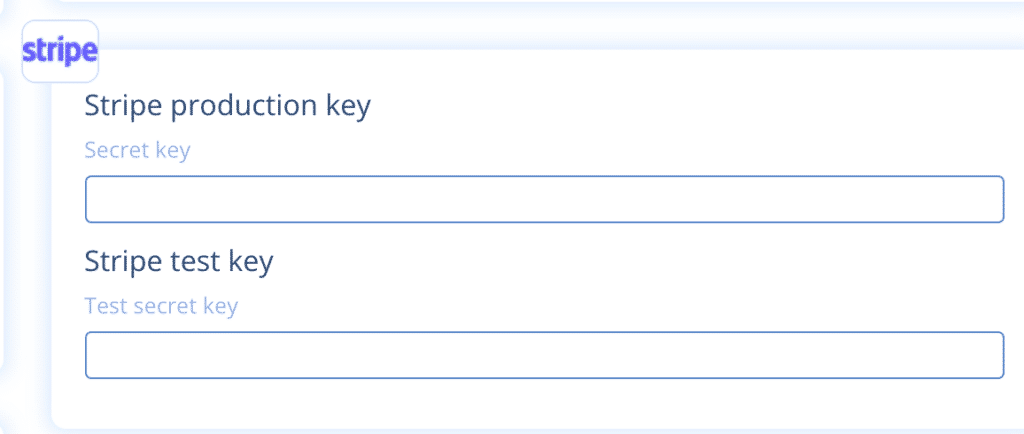Click the 'Secret key' field label

pyautogui.click(x=137, y=151)
